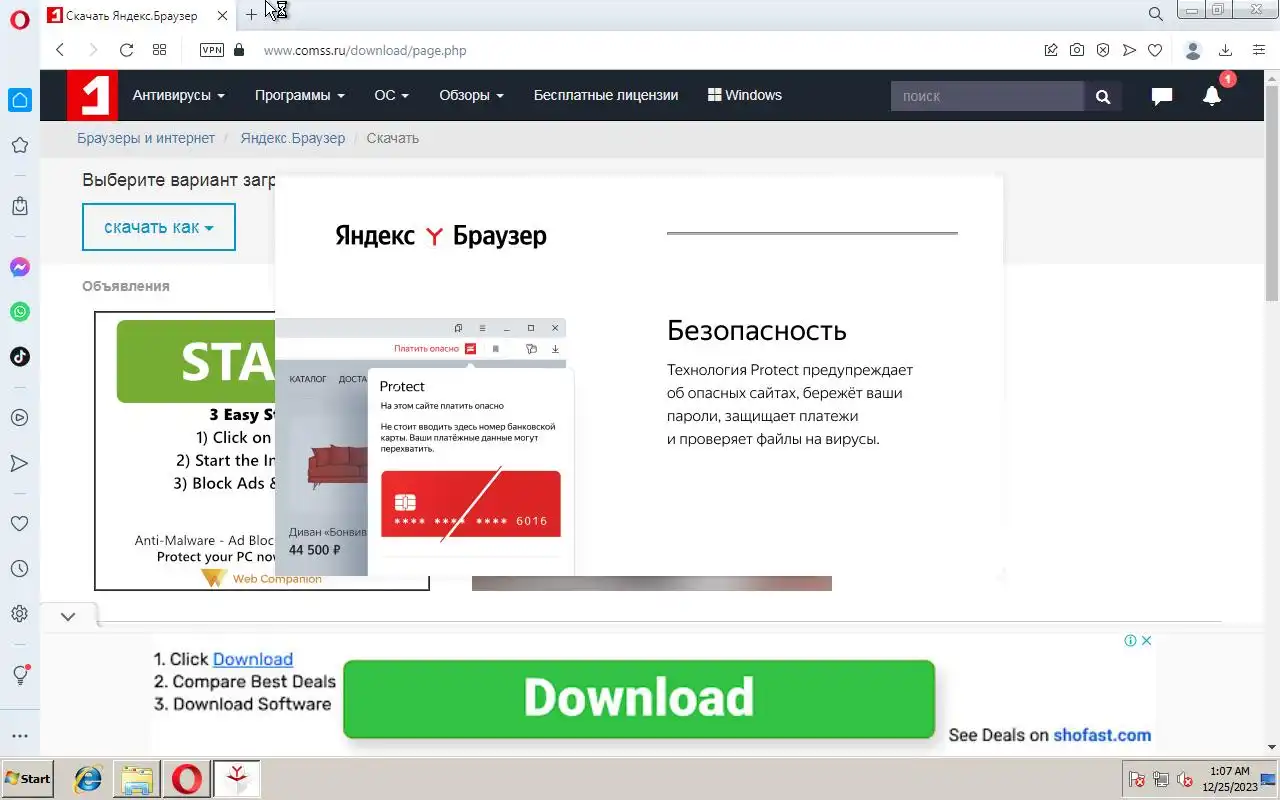This screenshot has width=1280, height=800.
Task: Open Windows Explorer folder in taskbar
Action: tap(137, 779)
